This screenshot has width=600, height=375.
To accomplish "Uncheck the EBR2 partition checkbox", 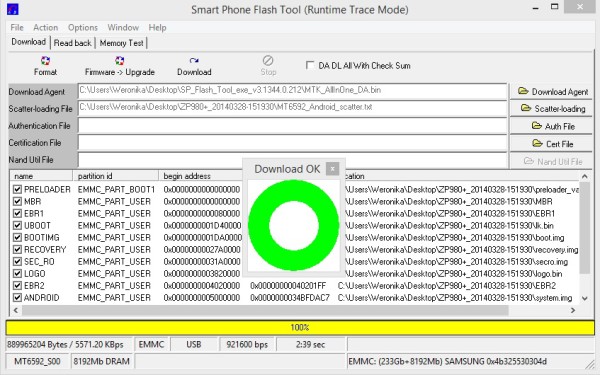I will click(17, 285).
